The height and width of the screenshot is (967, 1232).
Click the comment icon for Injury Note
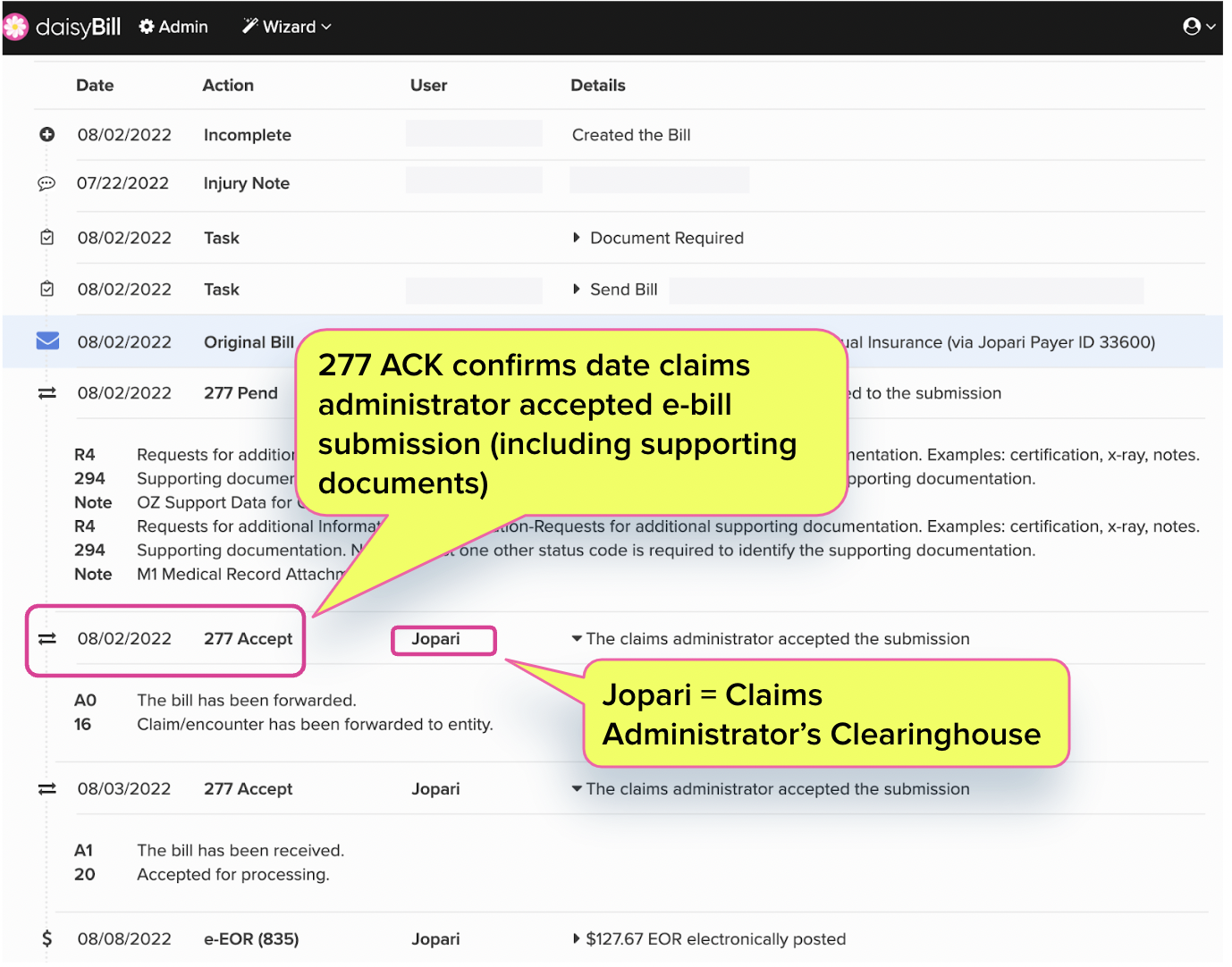(x=46, y=183)
